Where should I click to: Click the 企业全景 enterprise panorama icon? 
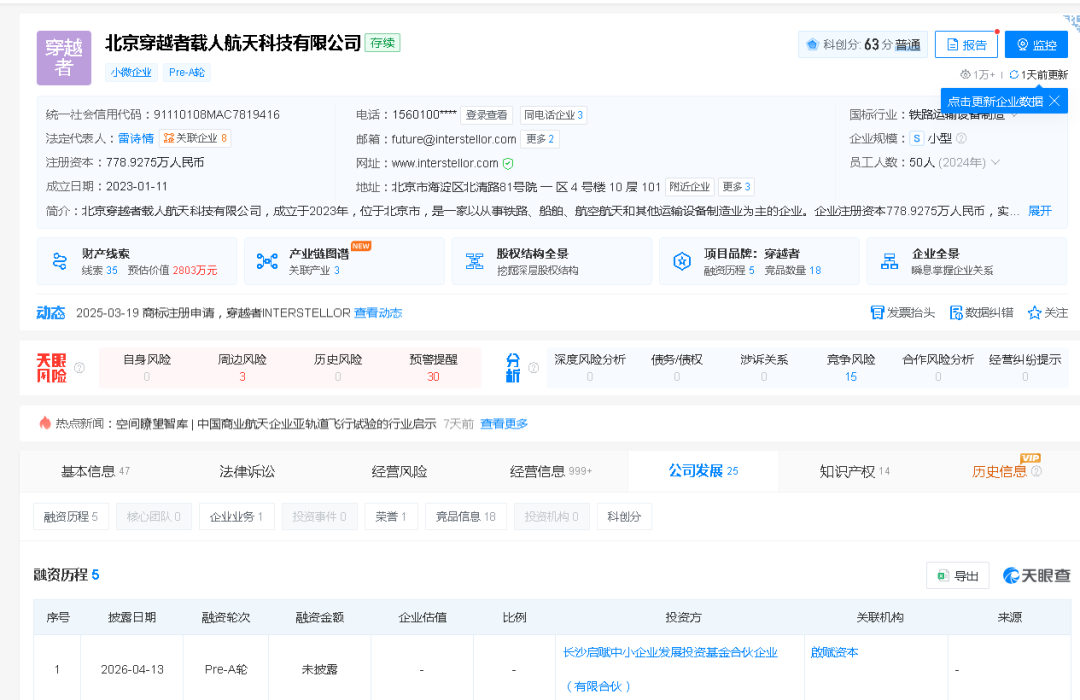point(889,261)
